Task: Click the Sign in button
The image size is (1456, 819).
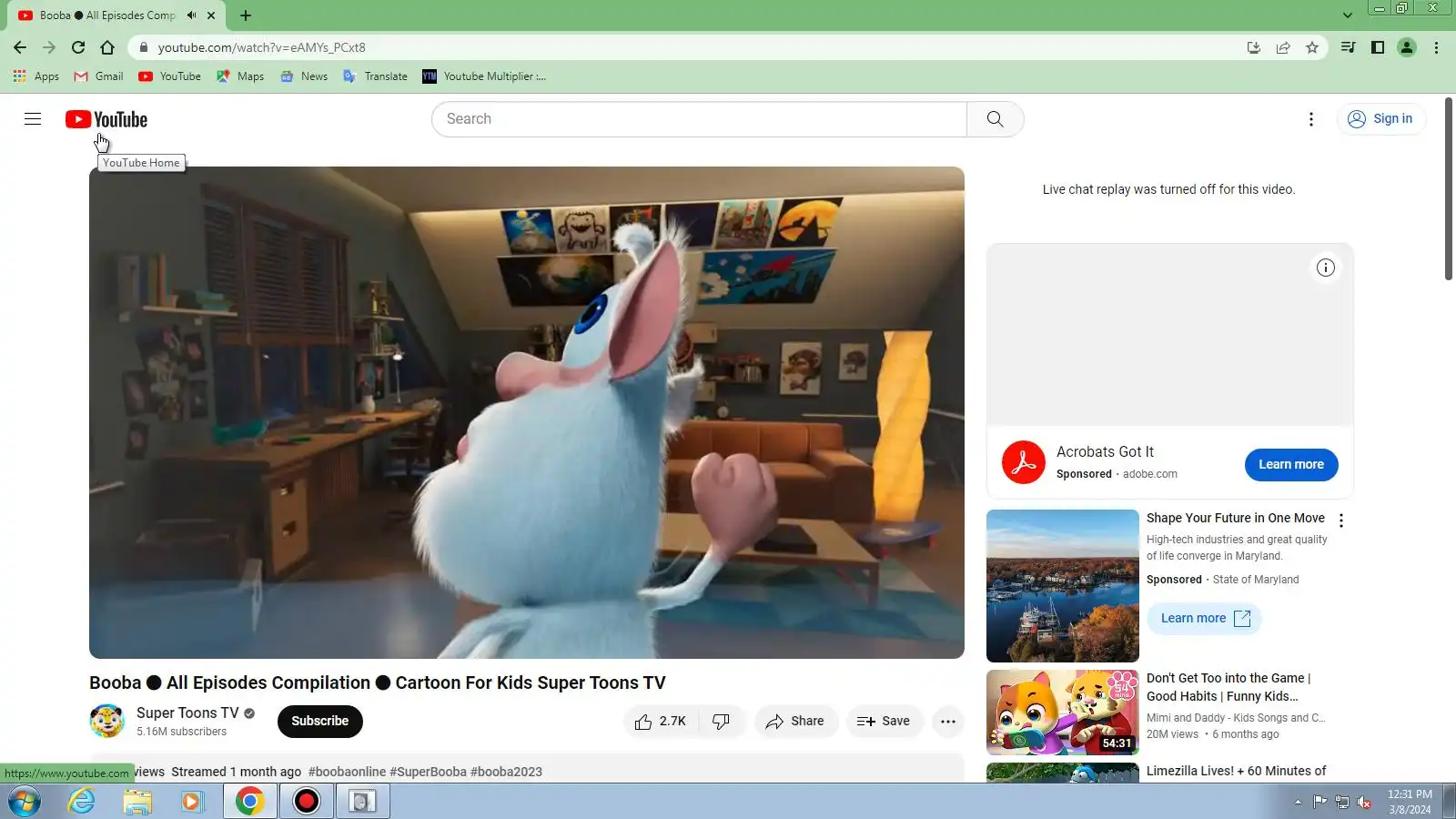Action: (x=1380, y=119)
